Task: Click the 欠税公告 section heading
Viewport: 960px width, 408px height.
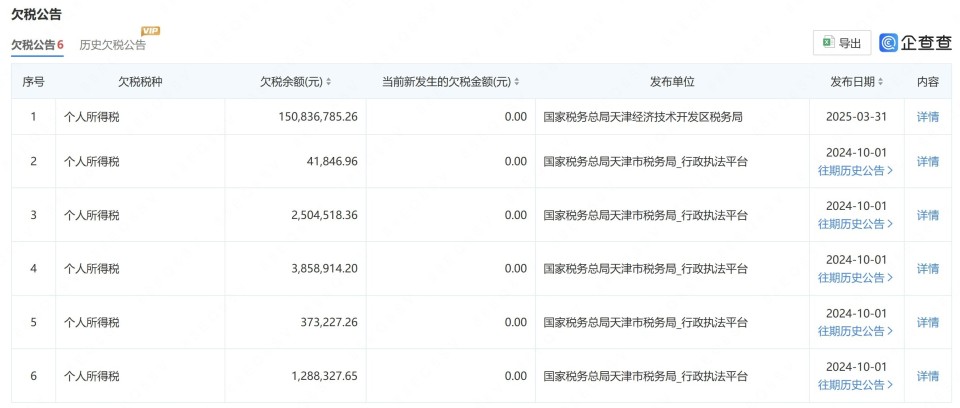Action: pos(36,15)
